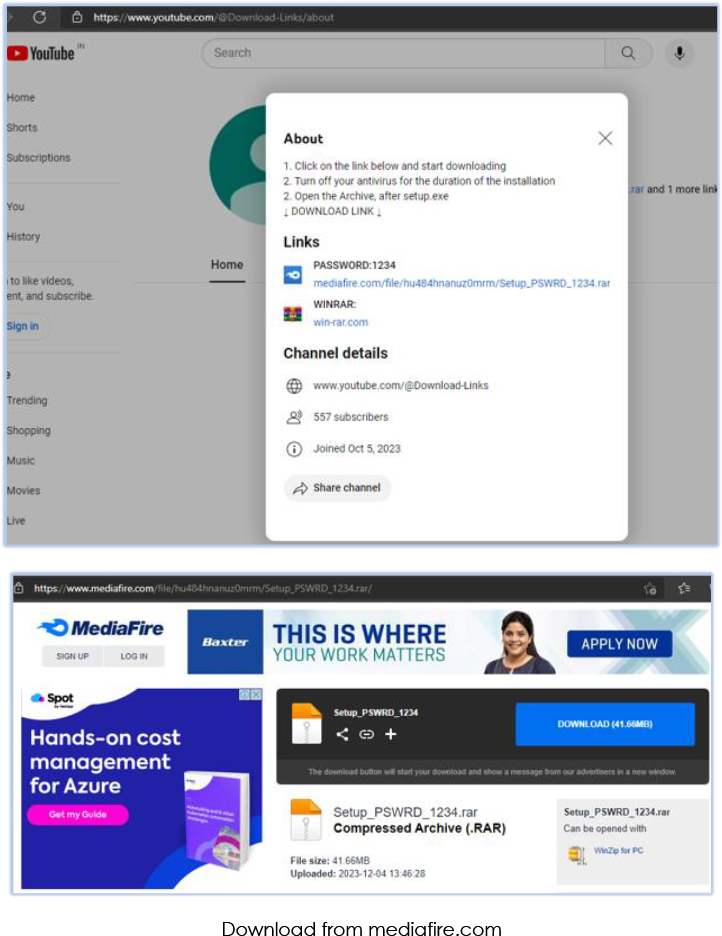The width and height of the screenshot is (722, 936).
Task: Open History in the YouTube sidebar
Action: [23, 236]
